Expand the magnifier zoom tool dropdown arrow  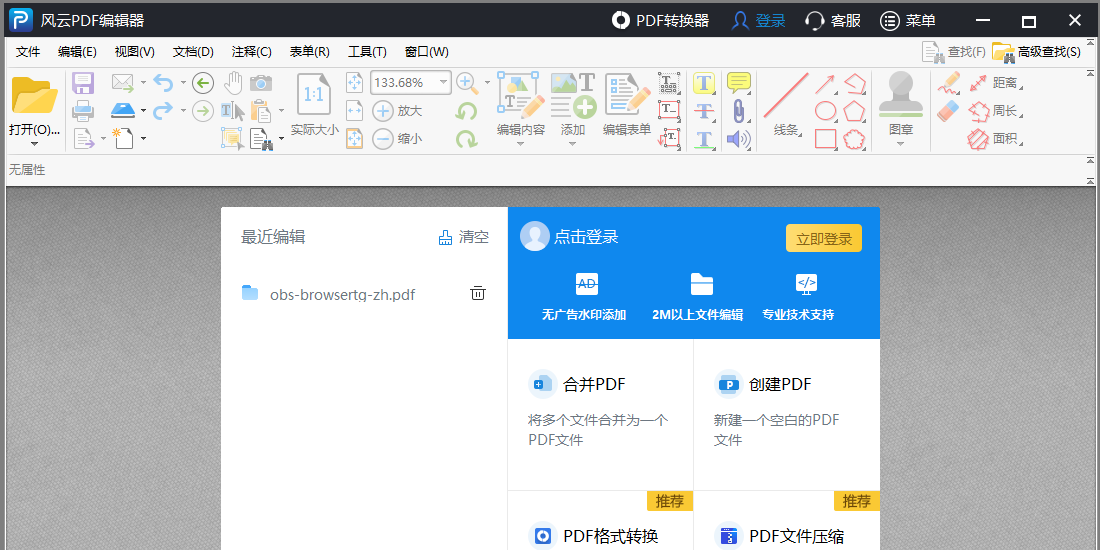(x=487, y=83)
